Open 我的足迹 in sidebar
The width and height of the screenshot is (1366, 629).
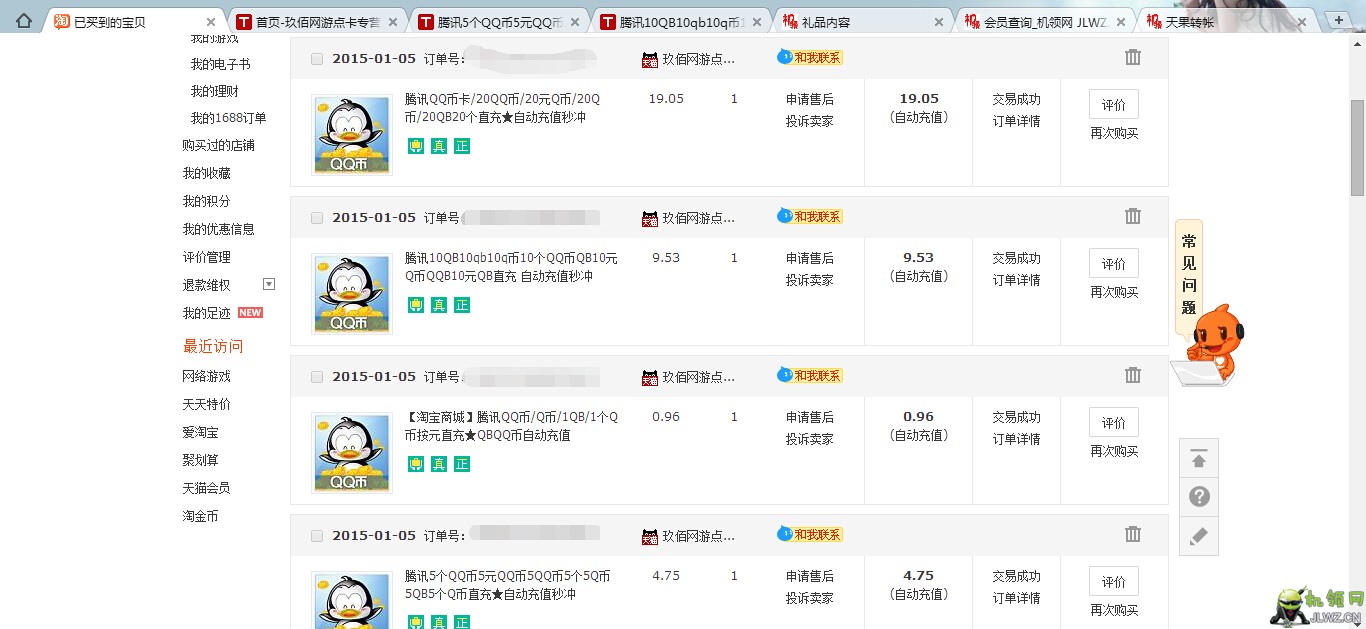[206, 313]
